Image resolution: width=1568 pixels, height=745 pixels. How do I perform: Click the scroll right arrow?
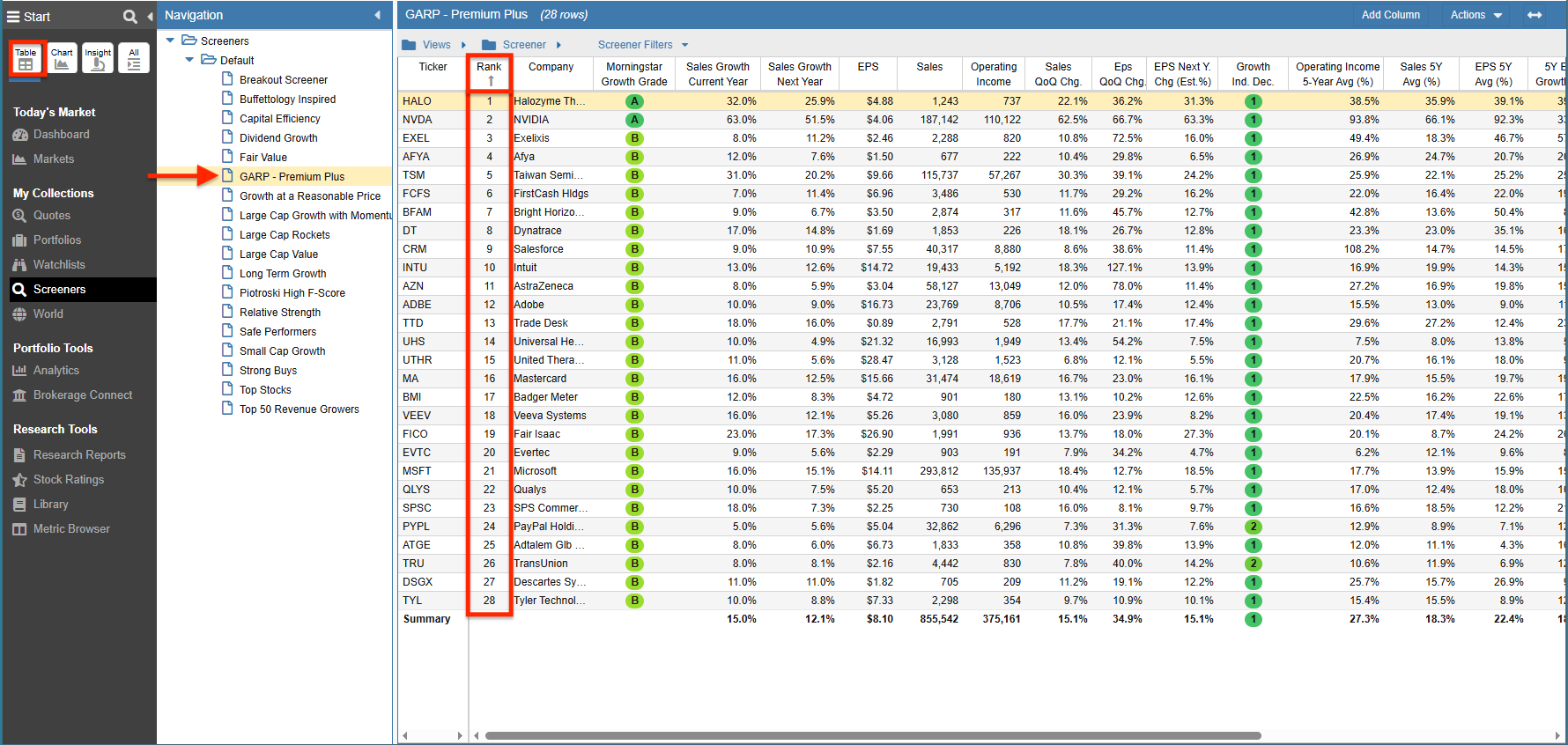[x=1557, y=735]
